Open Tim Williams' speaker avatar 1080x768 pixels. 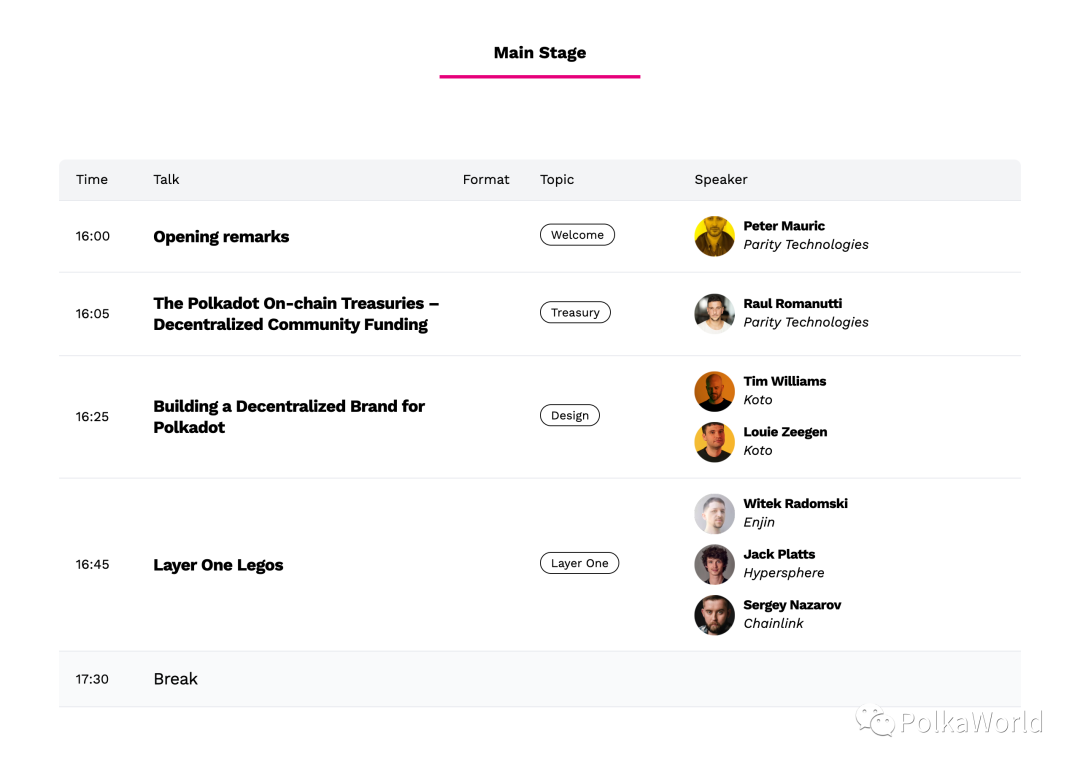click(714, 391)
